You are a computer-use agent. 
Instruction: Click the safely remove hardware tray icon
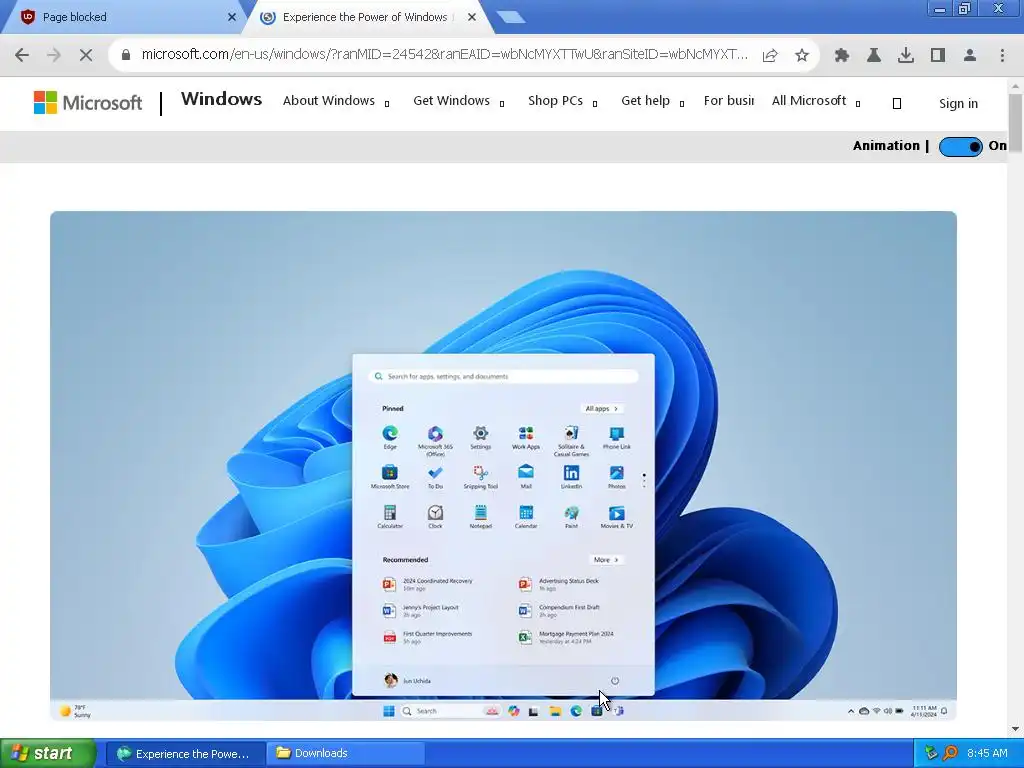[x=931, y=753]
